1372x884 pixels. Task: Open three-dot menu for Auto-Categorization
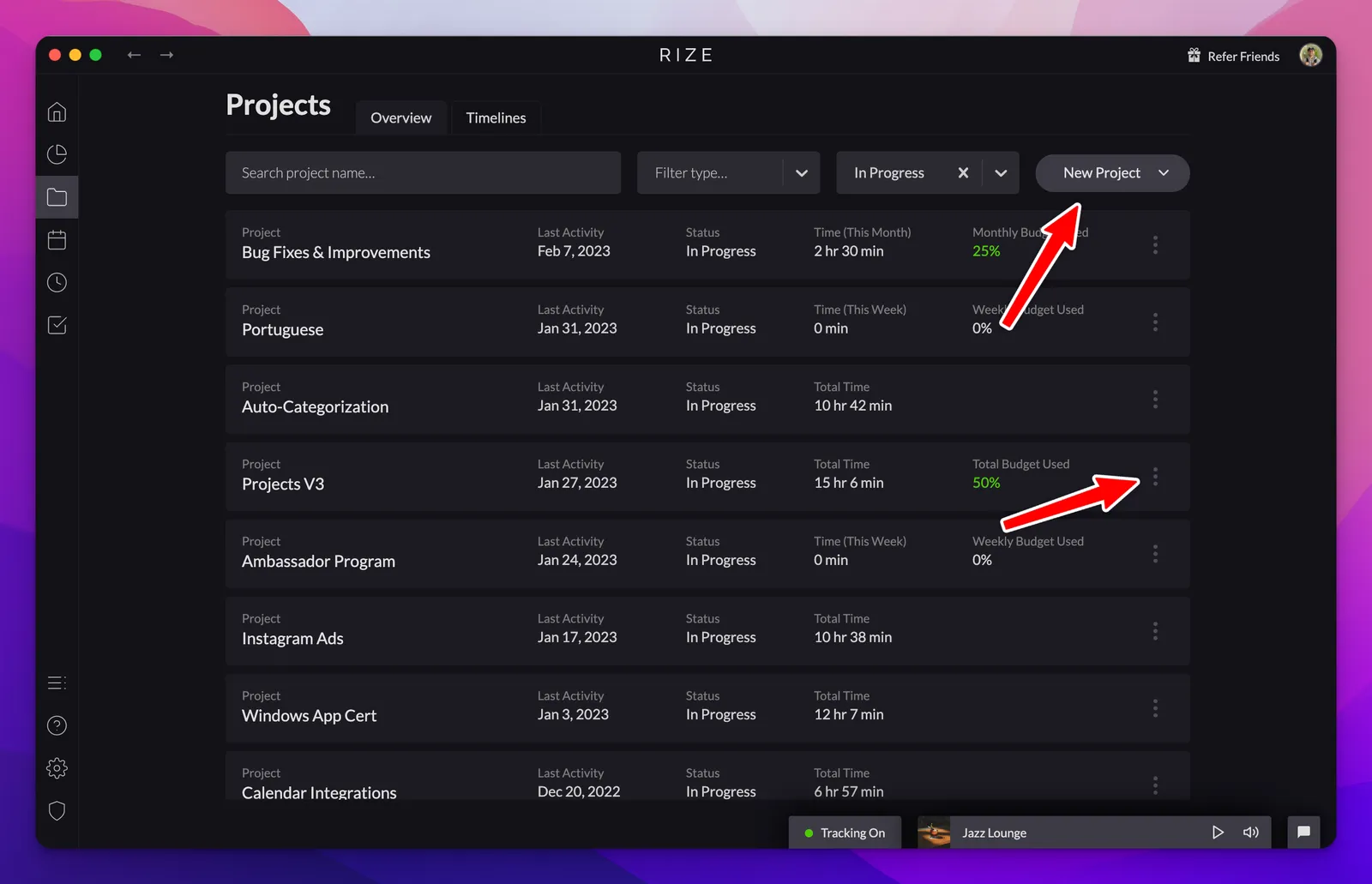click(1155, 400)
